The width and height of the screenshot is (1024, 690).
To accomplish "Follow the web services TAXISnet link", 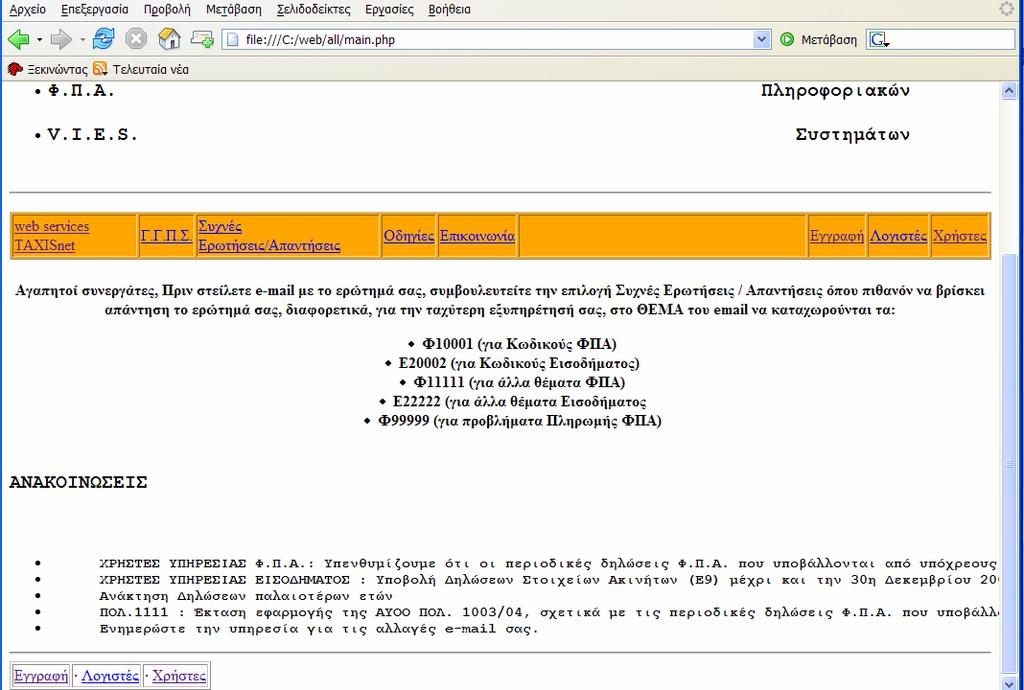I will point(52,236).
